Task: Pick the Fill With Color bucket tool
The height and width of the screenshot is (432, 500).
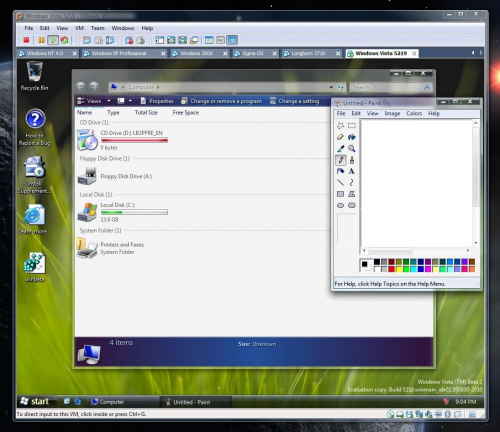Action: tap(352, 137)
